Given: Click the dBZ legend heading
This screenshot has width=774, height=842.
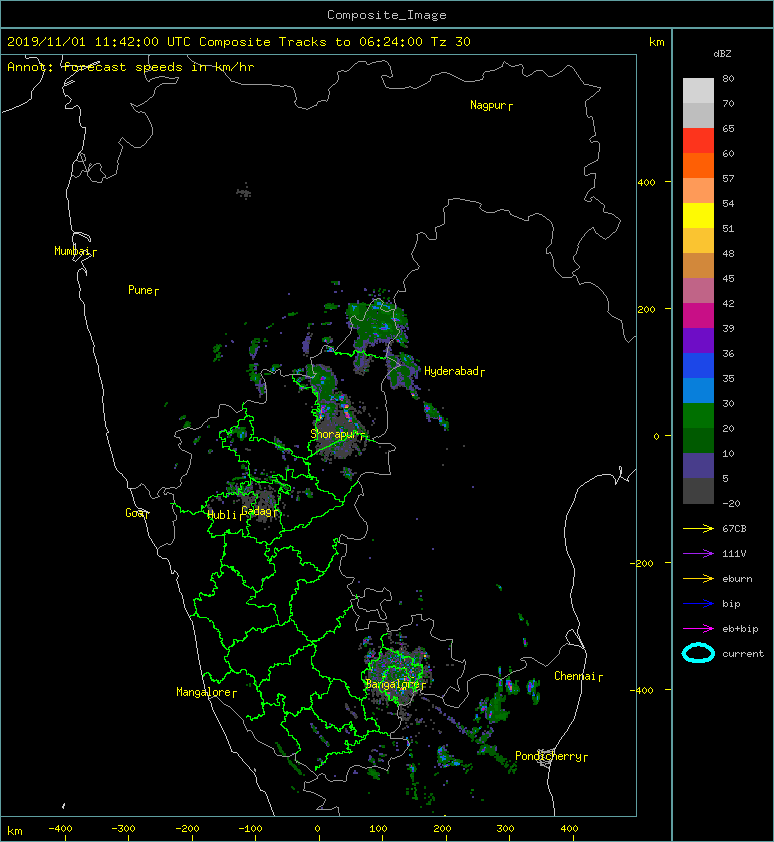Looking at the screenshot, I should [722, 54].
